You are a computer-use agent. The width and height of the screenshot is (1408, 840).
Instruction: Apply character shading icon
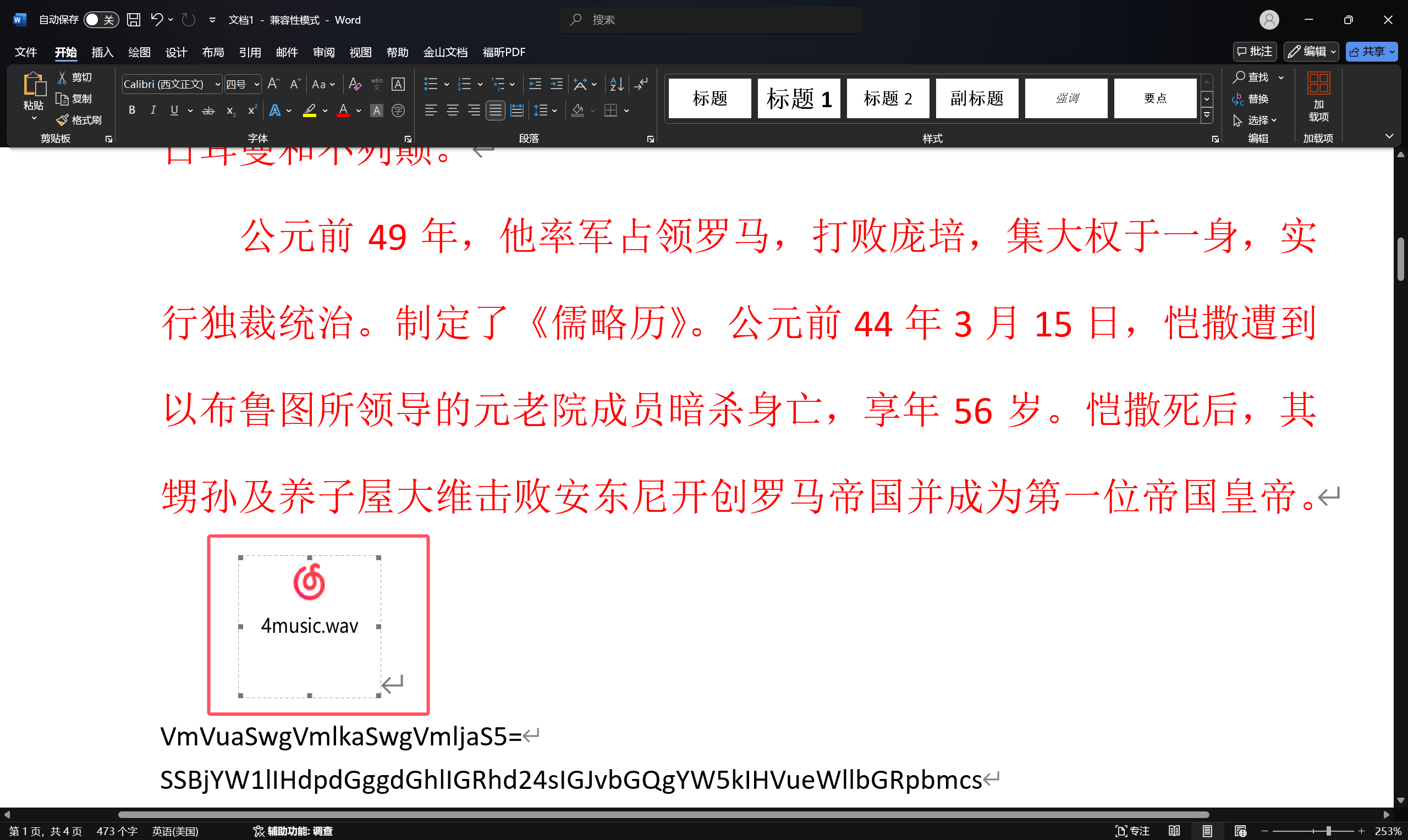point(377,110)
